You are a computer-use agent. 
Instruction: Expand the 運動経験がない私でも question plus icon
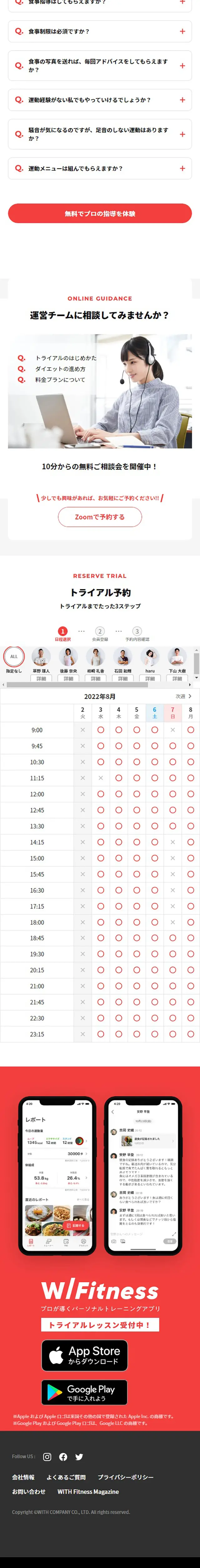coord(182,100)
